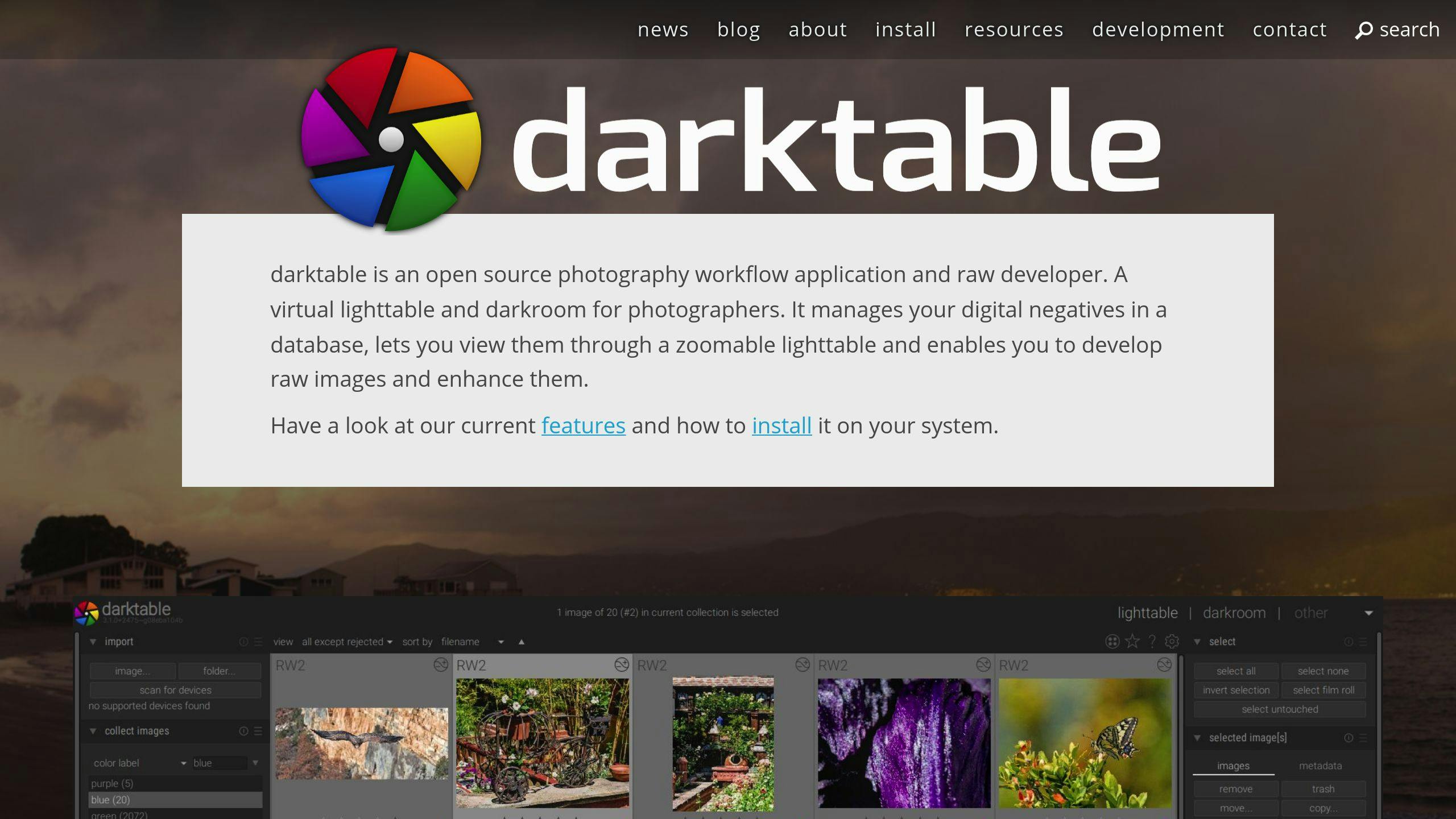Viewport: 1456px width, 819px height.
Task: Open the contact menu item
Action: (1289, 30)
